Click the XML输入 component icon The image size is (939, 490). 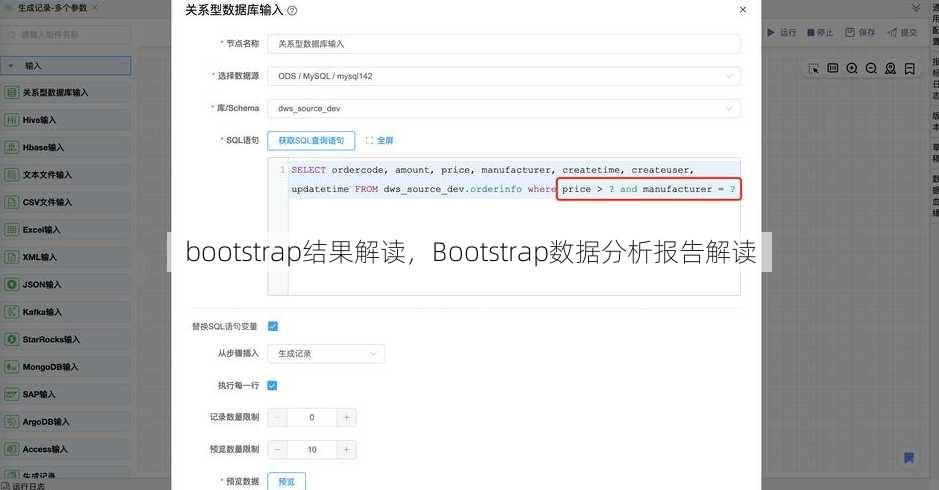11,257
